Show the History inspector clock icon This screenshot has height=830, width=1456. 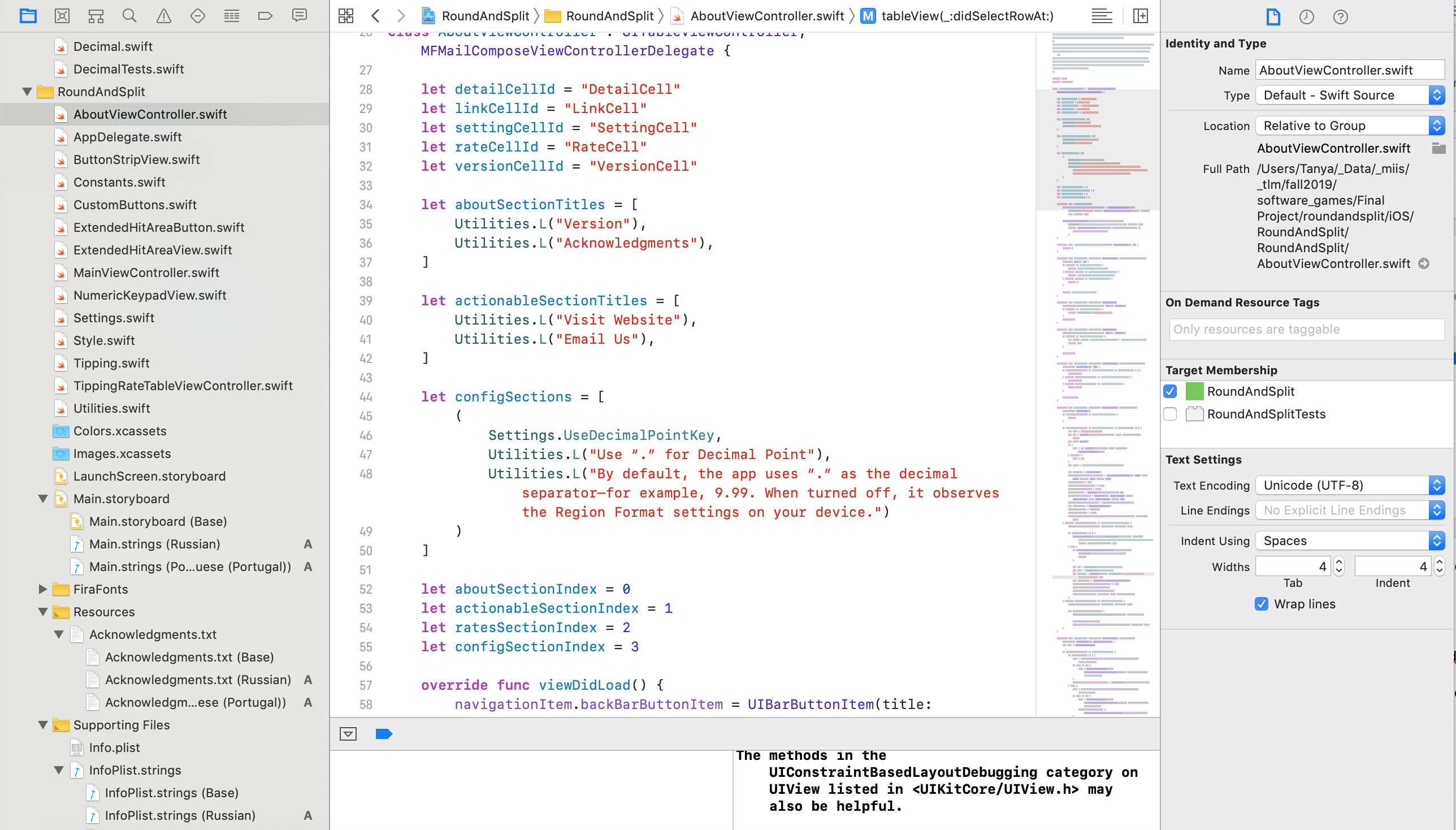pos(1307,16)
